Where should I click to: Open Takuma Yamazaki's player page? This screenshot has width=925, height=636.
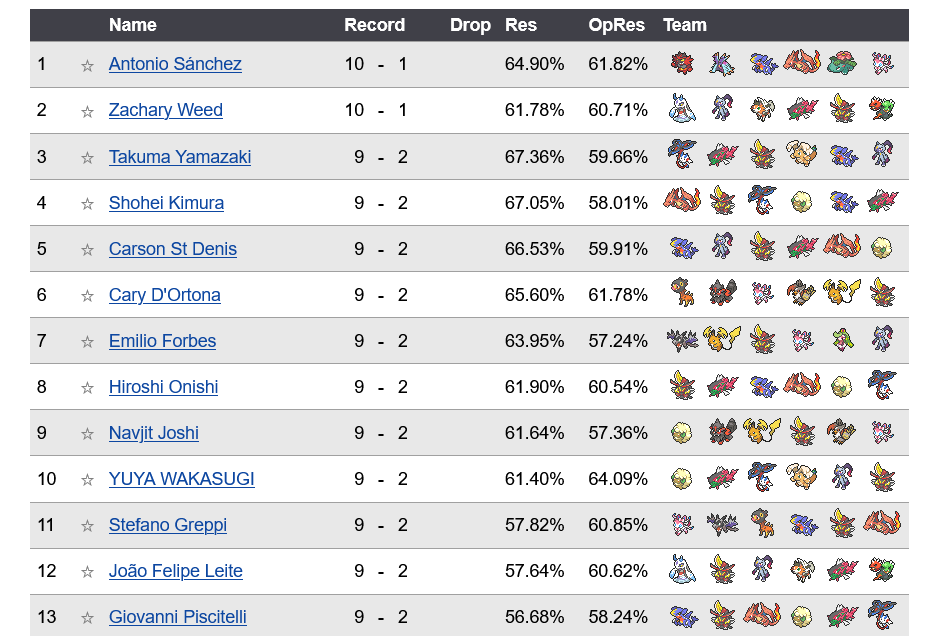180,157
